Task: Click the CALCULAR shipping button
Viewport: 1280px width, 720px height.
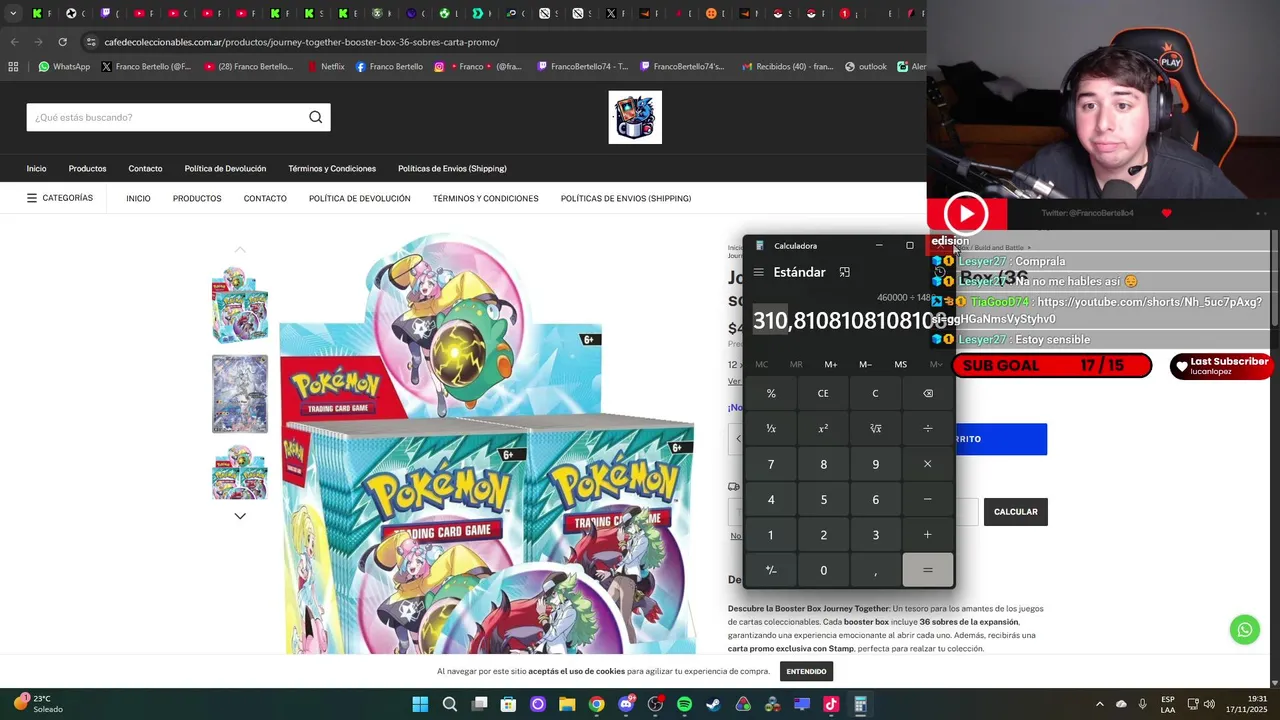Action: point(1015,511)
